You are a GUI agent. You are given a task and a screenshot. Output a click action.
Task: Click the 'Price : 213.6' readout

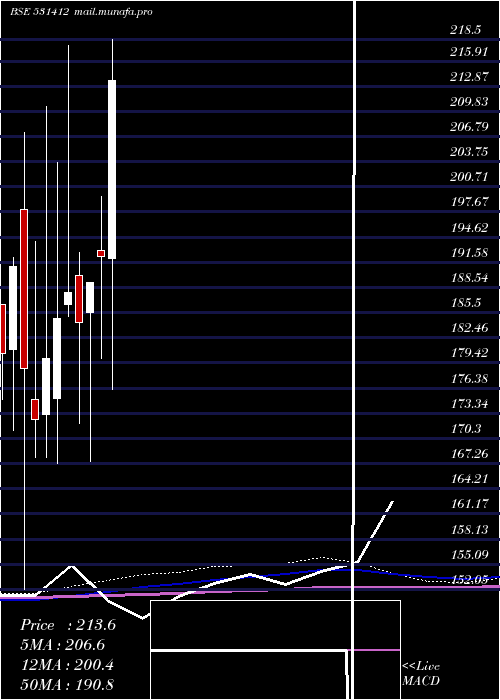point(68,625)
